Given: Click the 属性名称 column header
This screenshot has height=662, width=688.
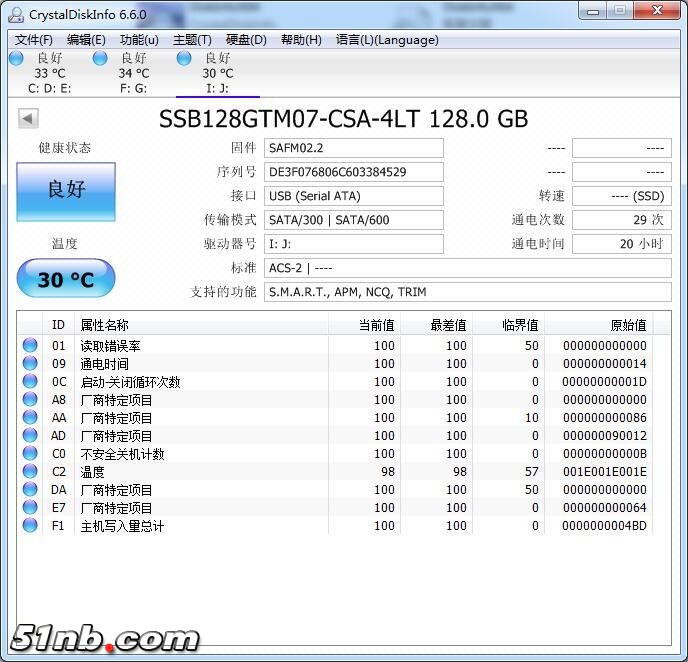Looking at the screenshot, I should tap(201, 325).
